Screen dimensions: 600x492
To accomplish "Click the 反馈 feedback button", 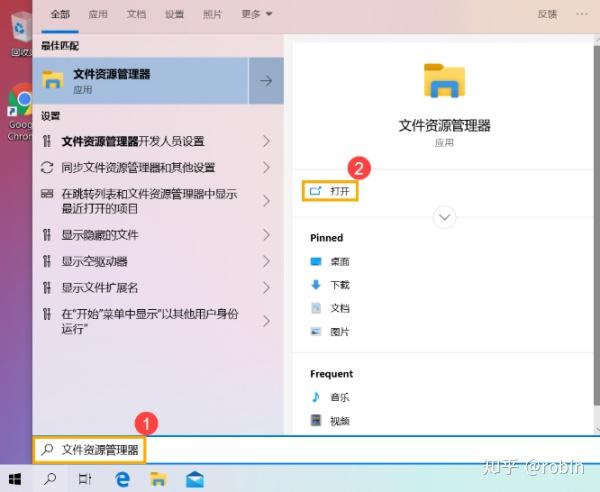I will [x=547, y=15].
